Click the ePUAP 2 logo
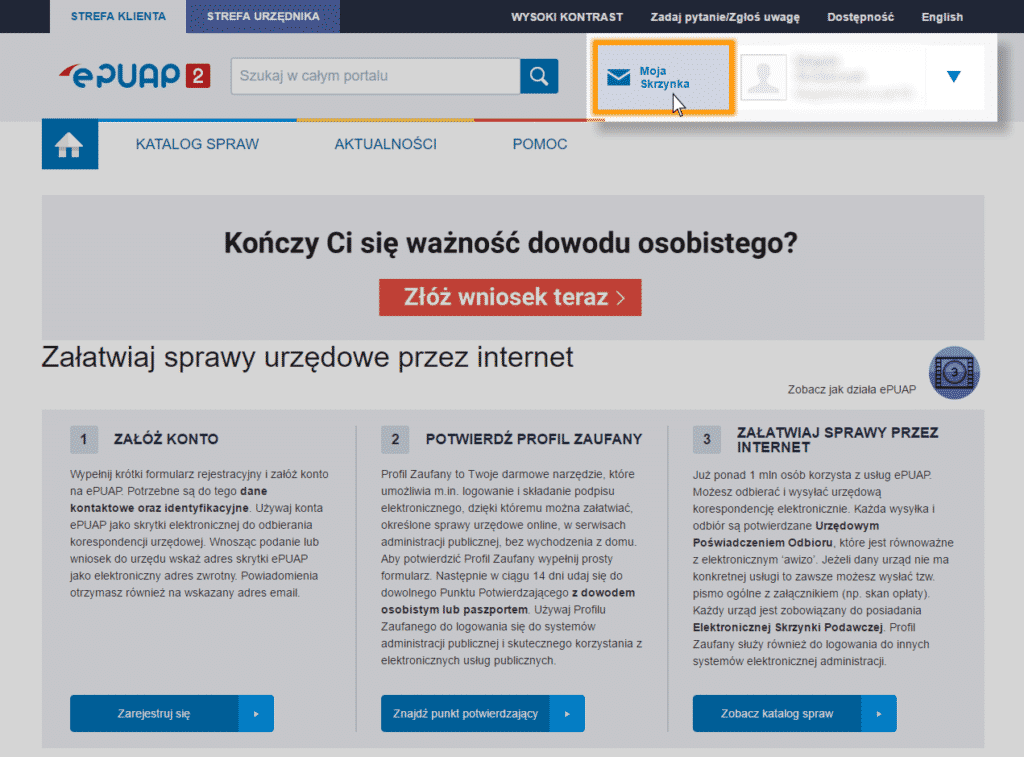The width and height of the screenshot is (1024, 757). pyautogui.click(x=135, y=76)
